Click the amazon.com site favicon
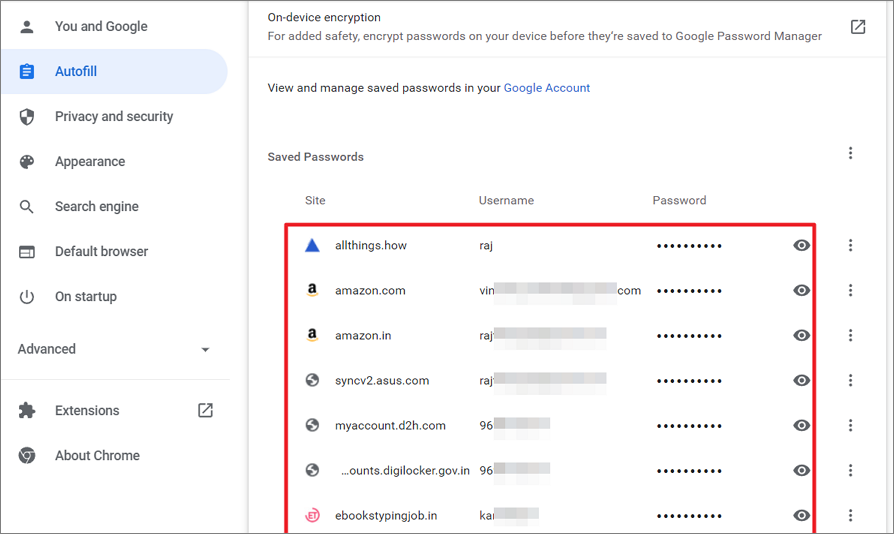 coord(312,290)
